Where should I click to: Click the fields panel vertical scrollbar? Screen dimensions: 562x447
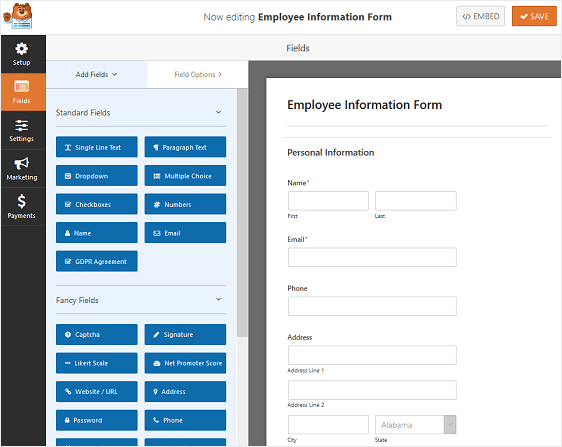pos(242,213)
